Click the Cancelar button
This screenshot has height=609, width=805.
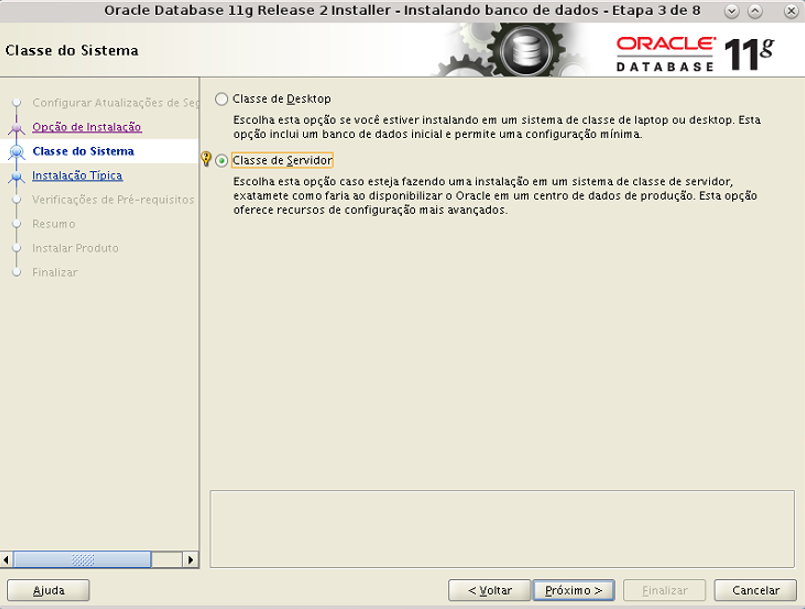(x=756, y=591)
